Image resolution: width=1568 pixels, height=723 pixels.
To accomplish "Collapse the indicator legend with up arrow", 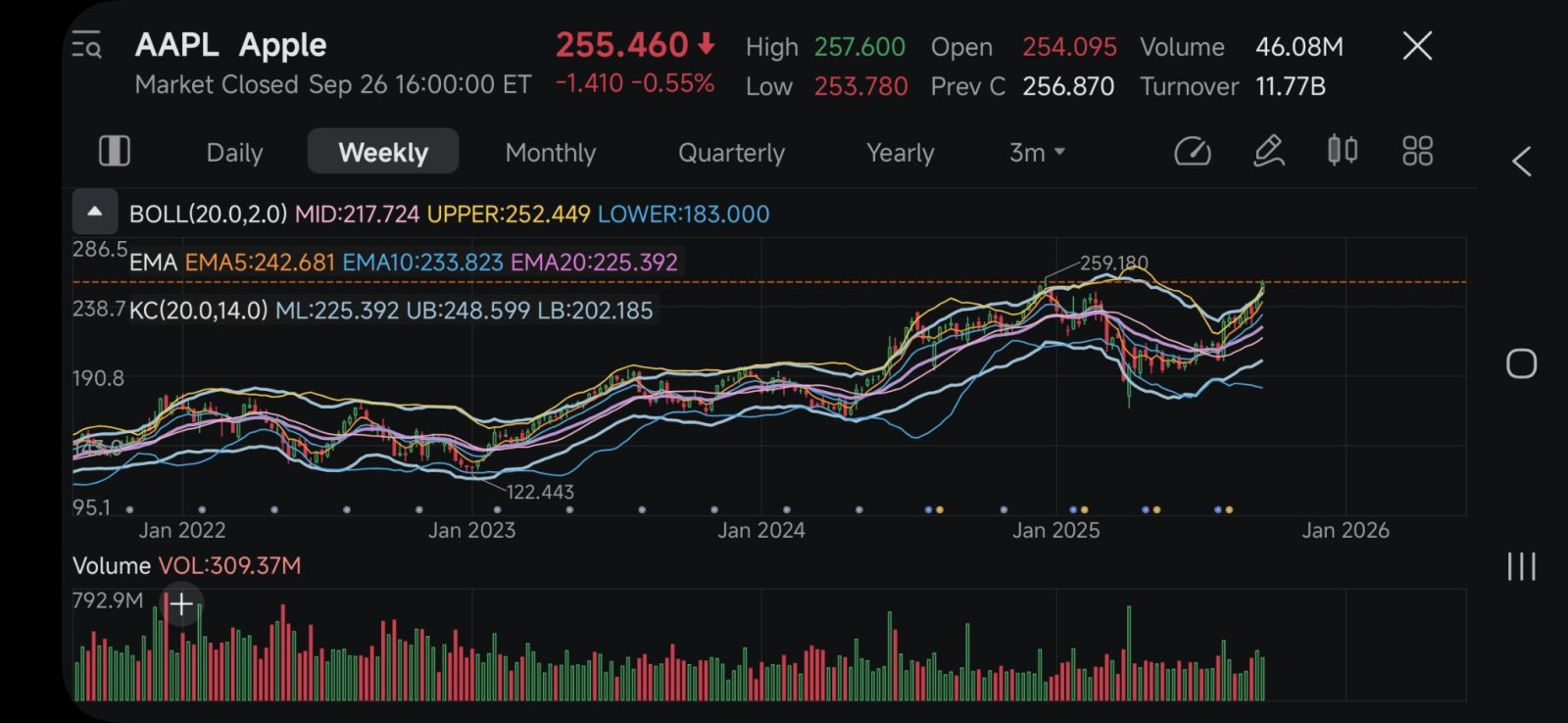I will (x=95, y=212).
